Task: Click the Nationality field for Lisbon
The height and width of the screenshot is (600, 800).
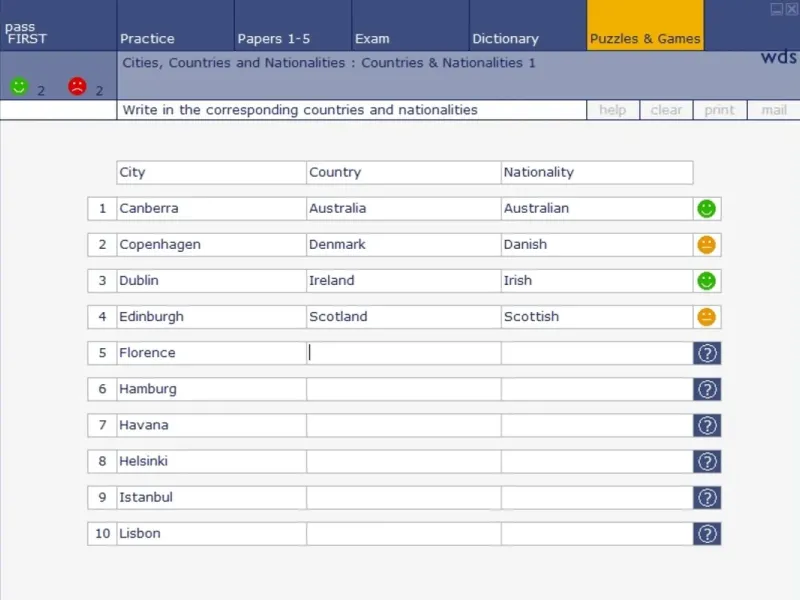Action: 596,533
